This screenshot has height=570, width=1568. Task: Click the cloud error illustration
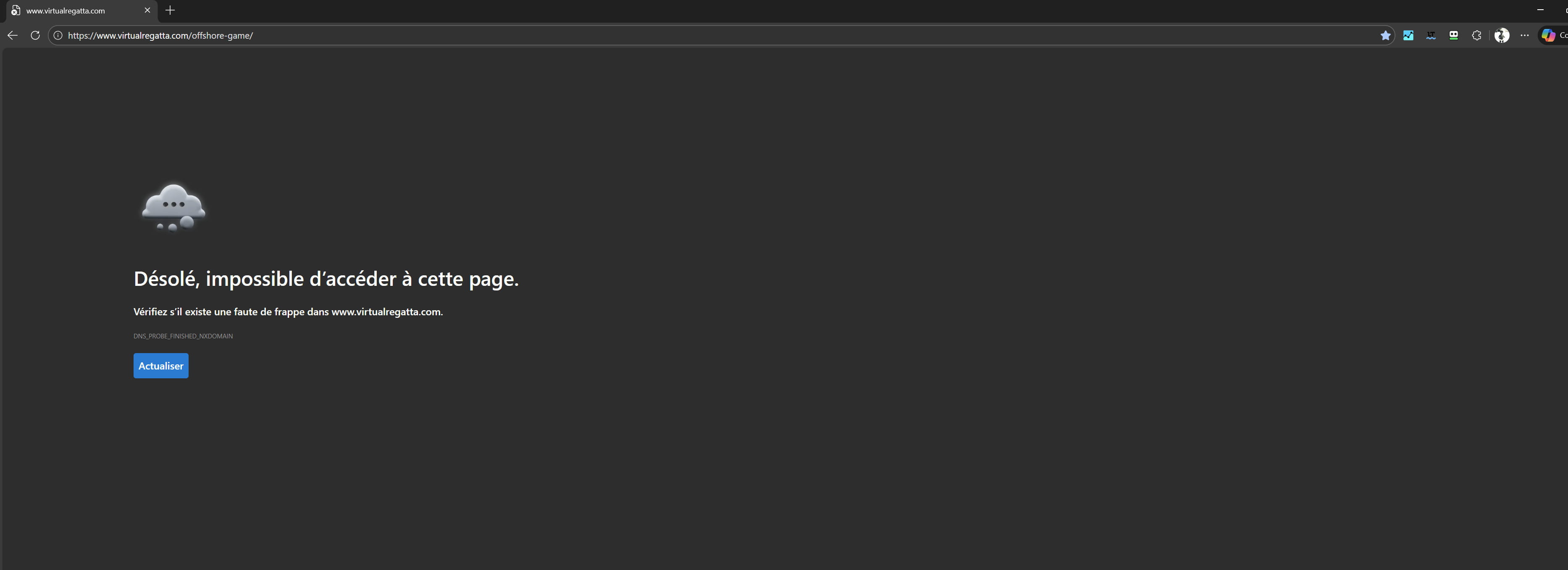click(x=173, y=208)
